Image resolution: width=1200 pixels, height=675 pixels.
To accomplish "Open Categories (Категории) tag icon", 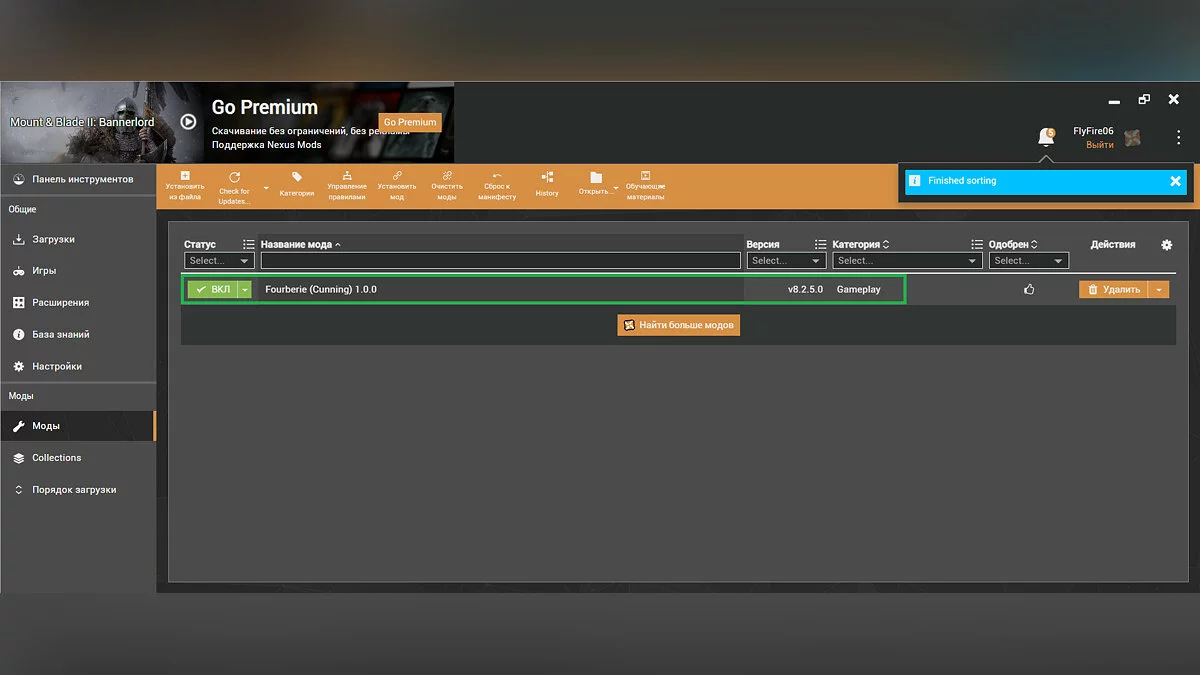I will tap(297, 177).
